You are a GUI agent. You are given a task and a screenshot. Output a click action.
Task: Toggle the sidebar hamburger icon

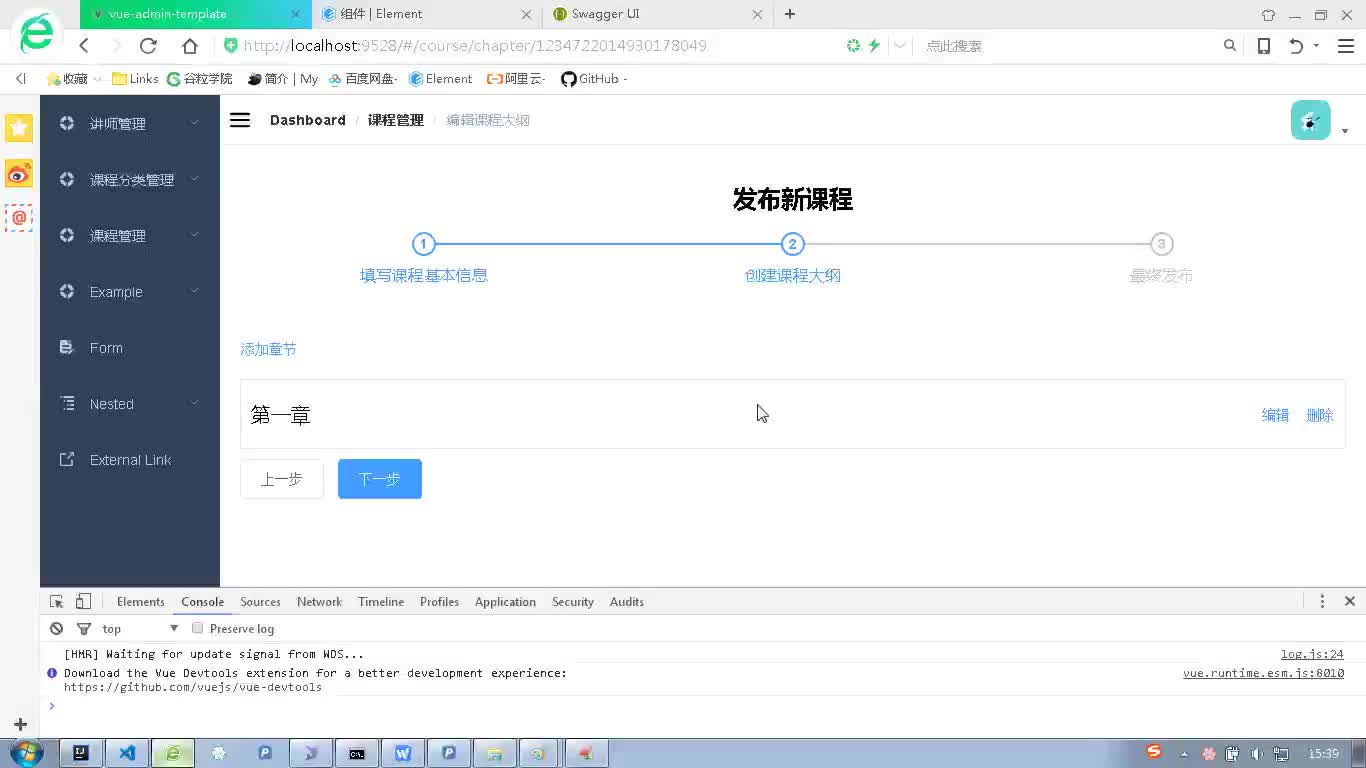(240, 120)
